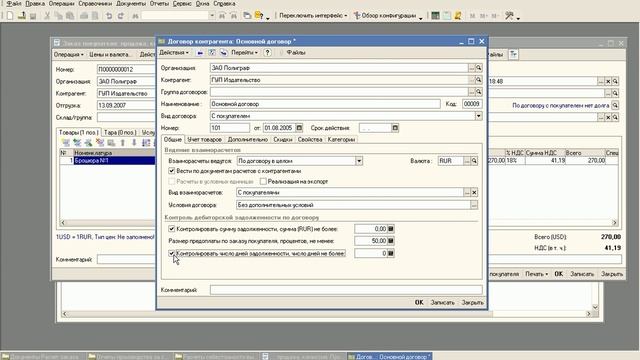The image size is (640, 360).
Task: Open Операция dropdown in order window
Action: pos(69,54)
